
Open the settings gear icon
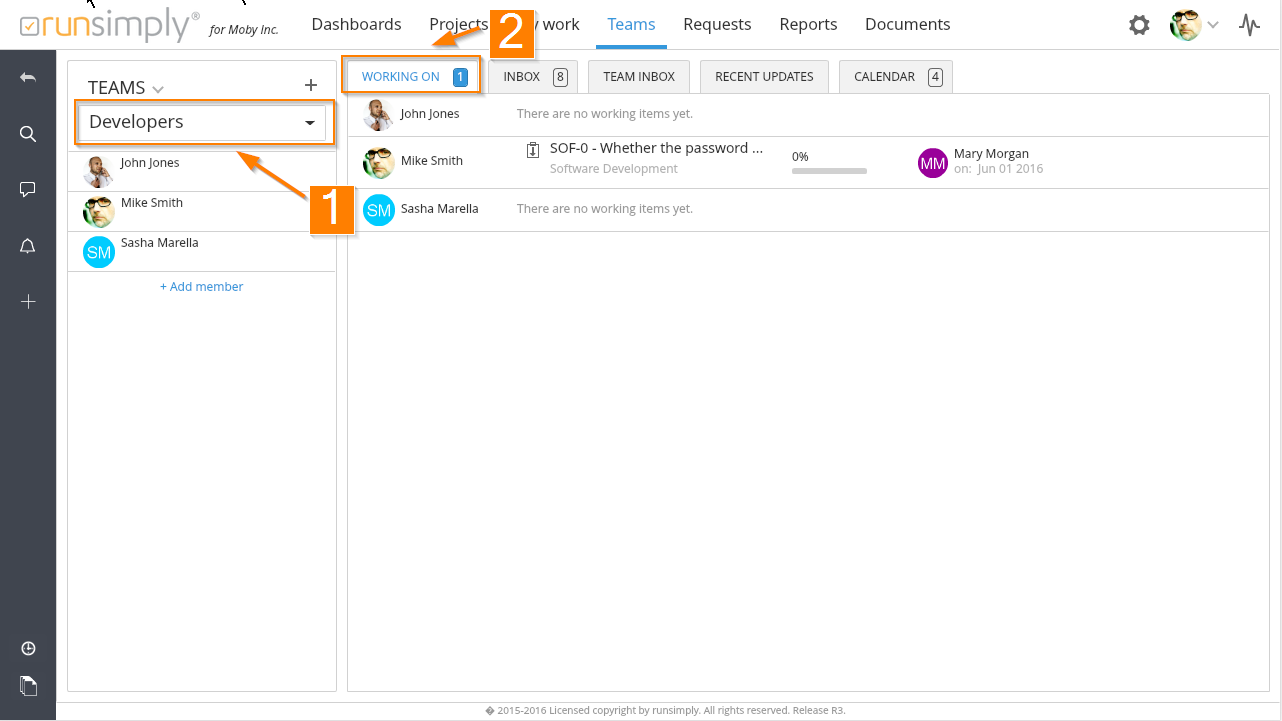click(x=1139, y=25)
